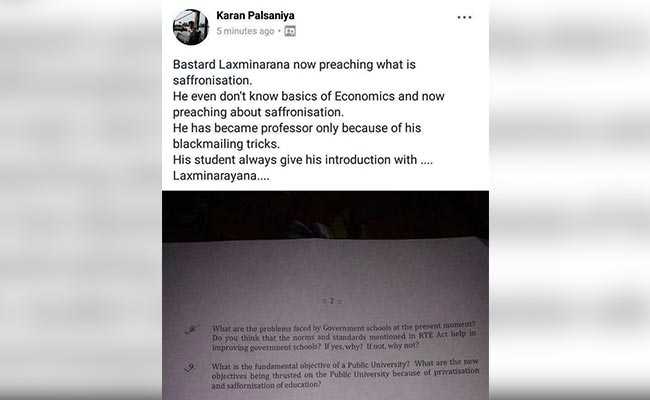Click the blurred background left of the post
The width and height of the screenshot is (650, 400).
coord(81,200)
